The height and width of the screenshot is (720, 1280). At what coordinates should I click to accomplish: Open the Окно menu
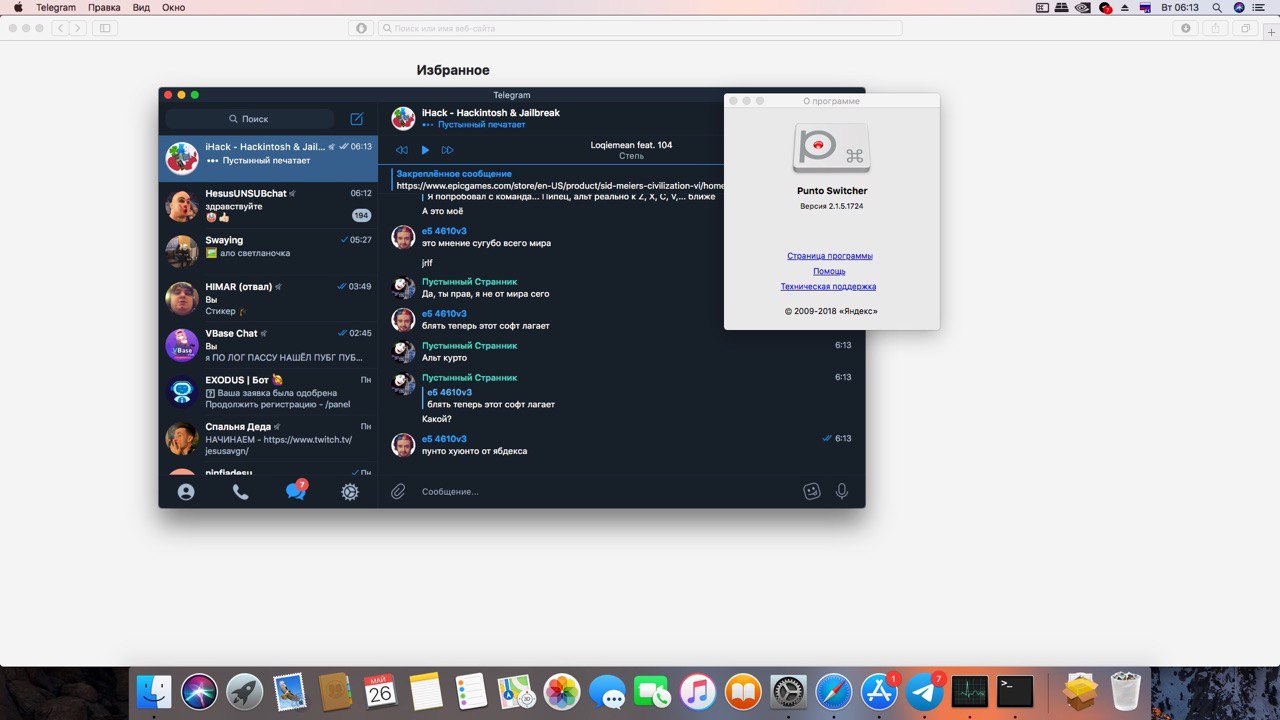click(x=173, y=7)
